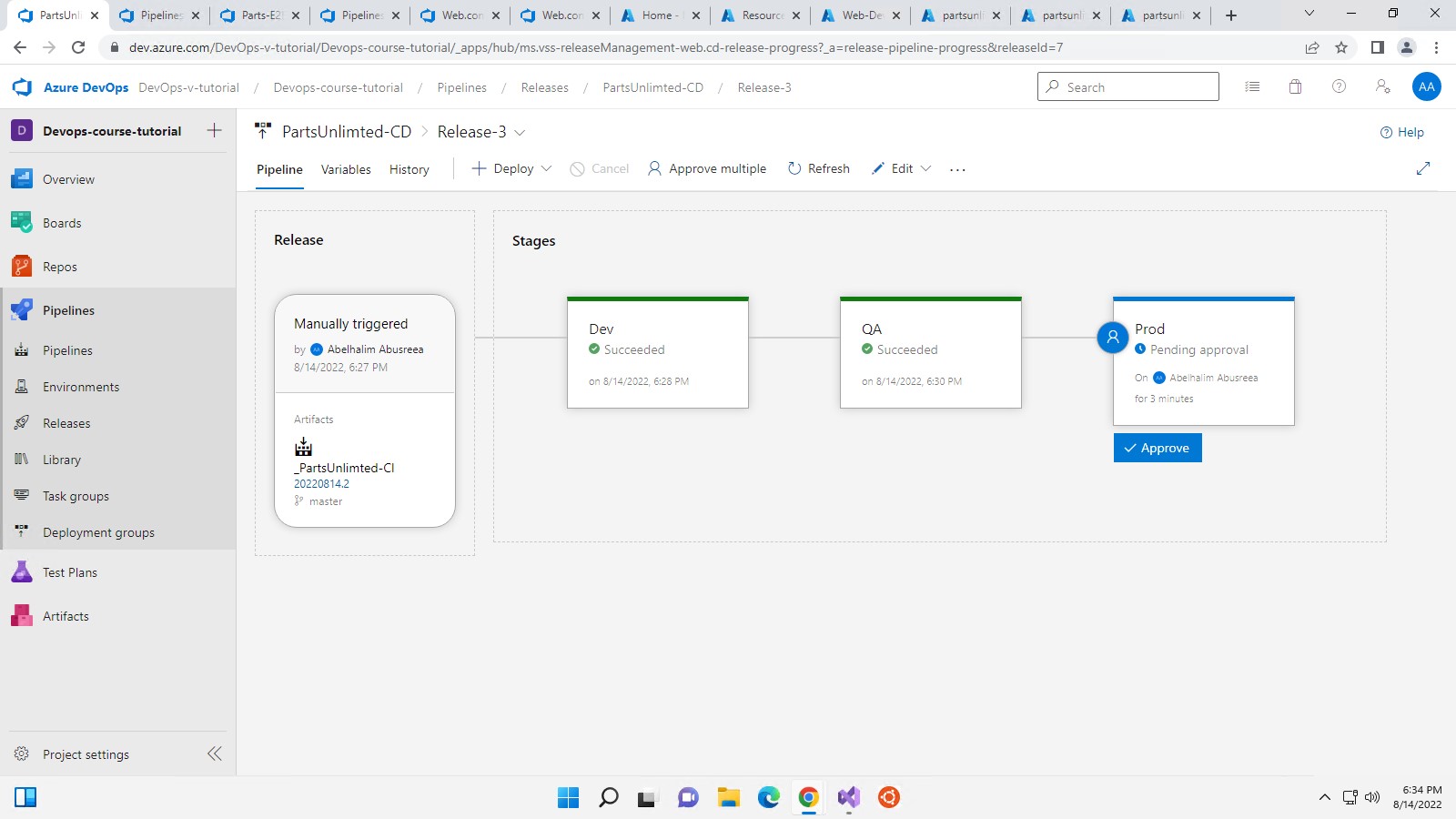Click the Approve button under Prod
The image size is (1456, 819).
pyautogui.click(x=1158, y=448)
